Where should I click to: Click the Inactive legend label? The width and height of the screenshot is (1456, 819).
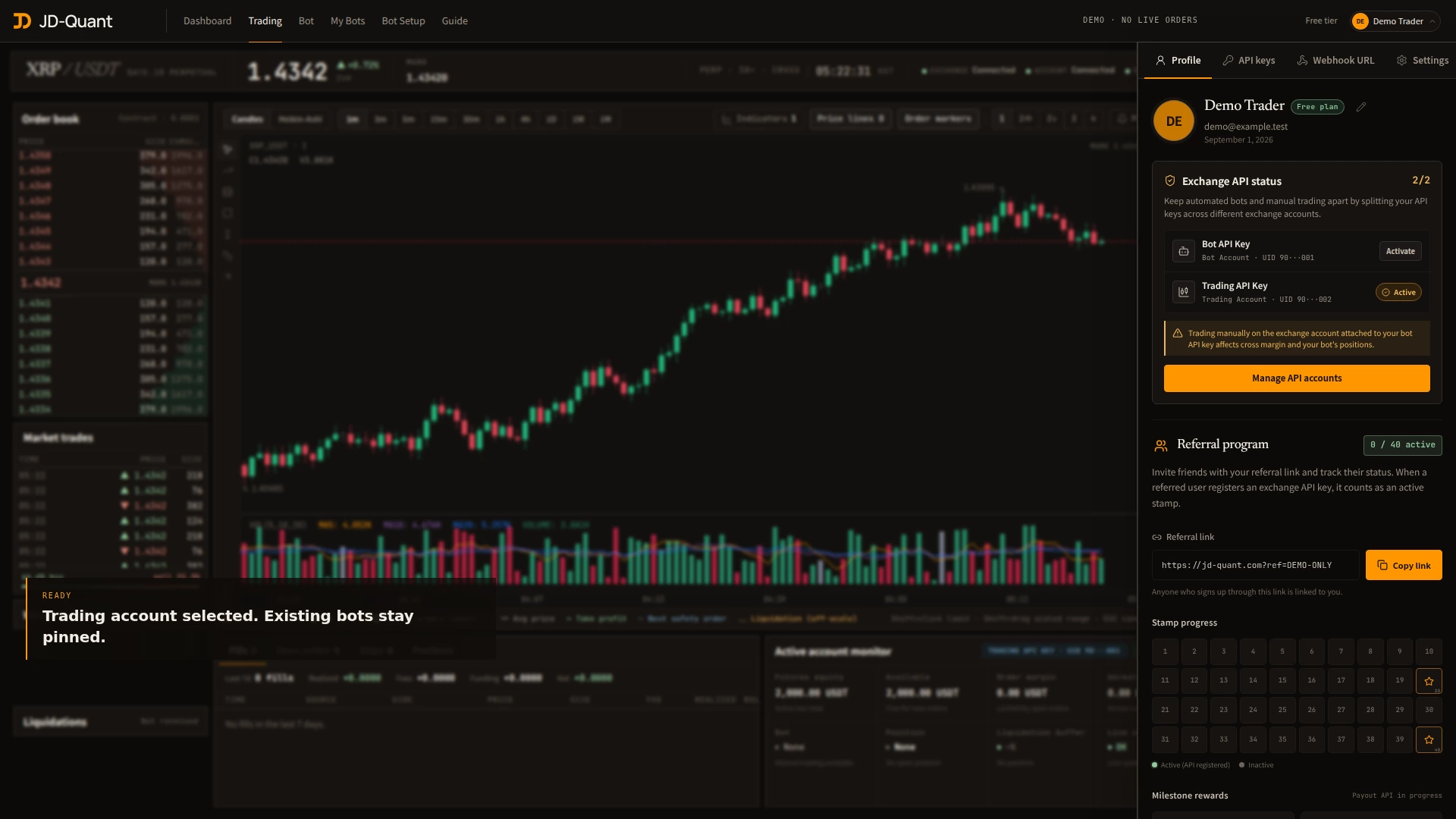[1260, 765]
